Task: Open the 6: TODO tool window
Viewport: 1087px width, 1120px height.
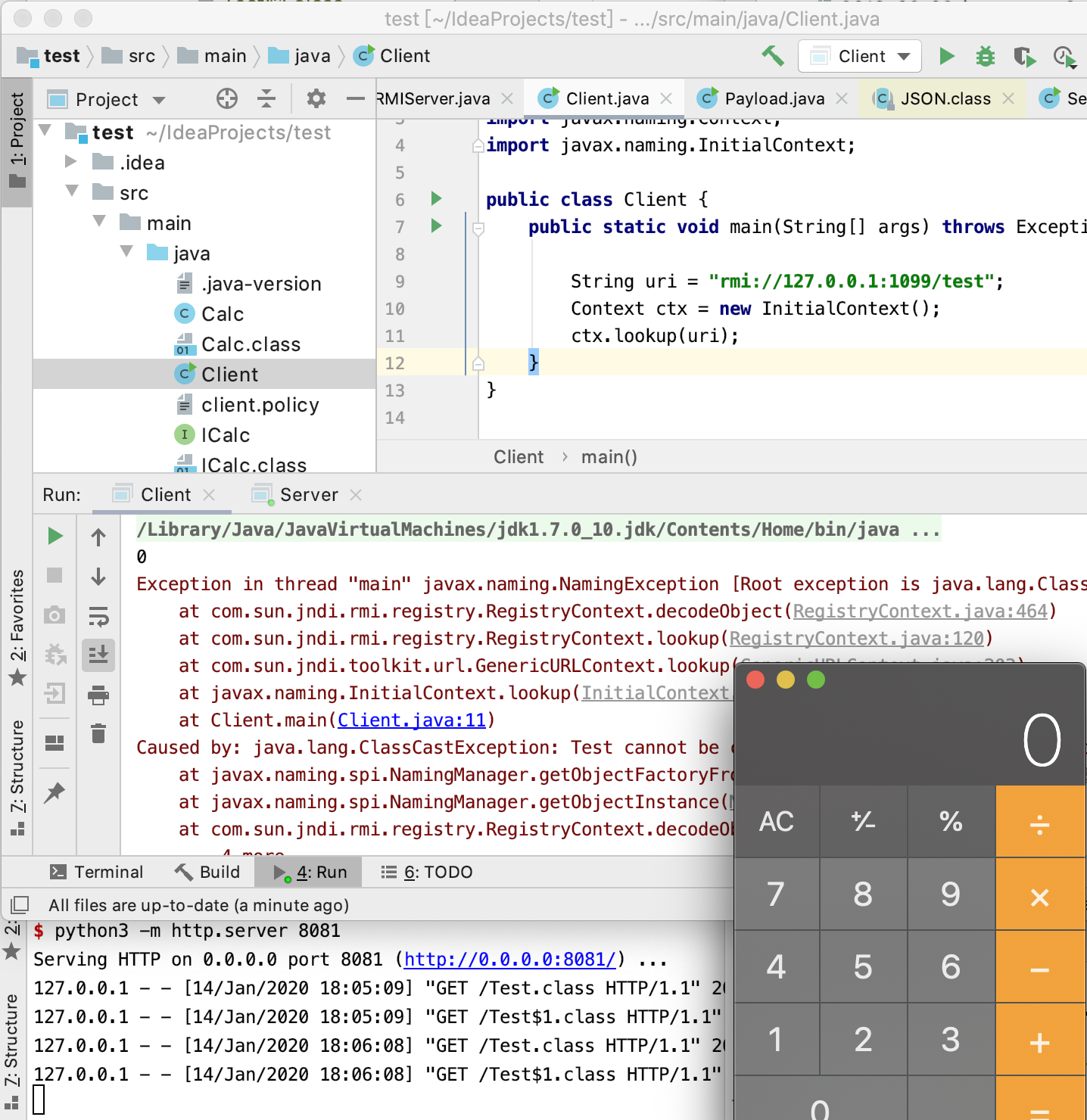Action: [427, 872]
